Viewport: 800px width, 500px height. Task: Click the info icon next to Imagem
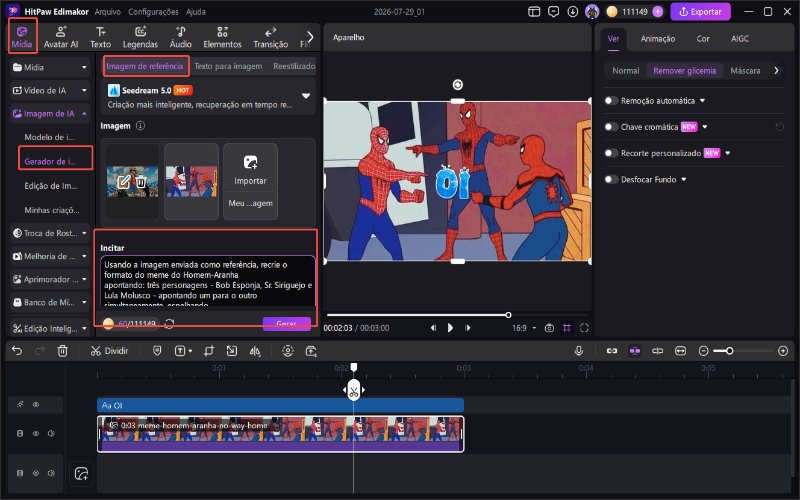pos(140,126)
